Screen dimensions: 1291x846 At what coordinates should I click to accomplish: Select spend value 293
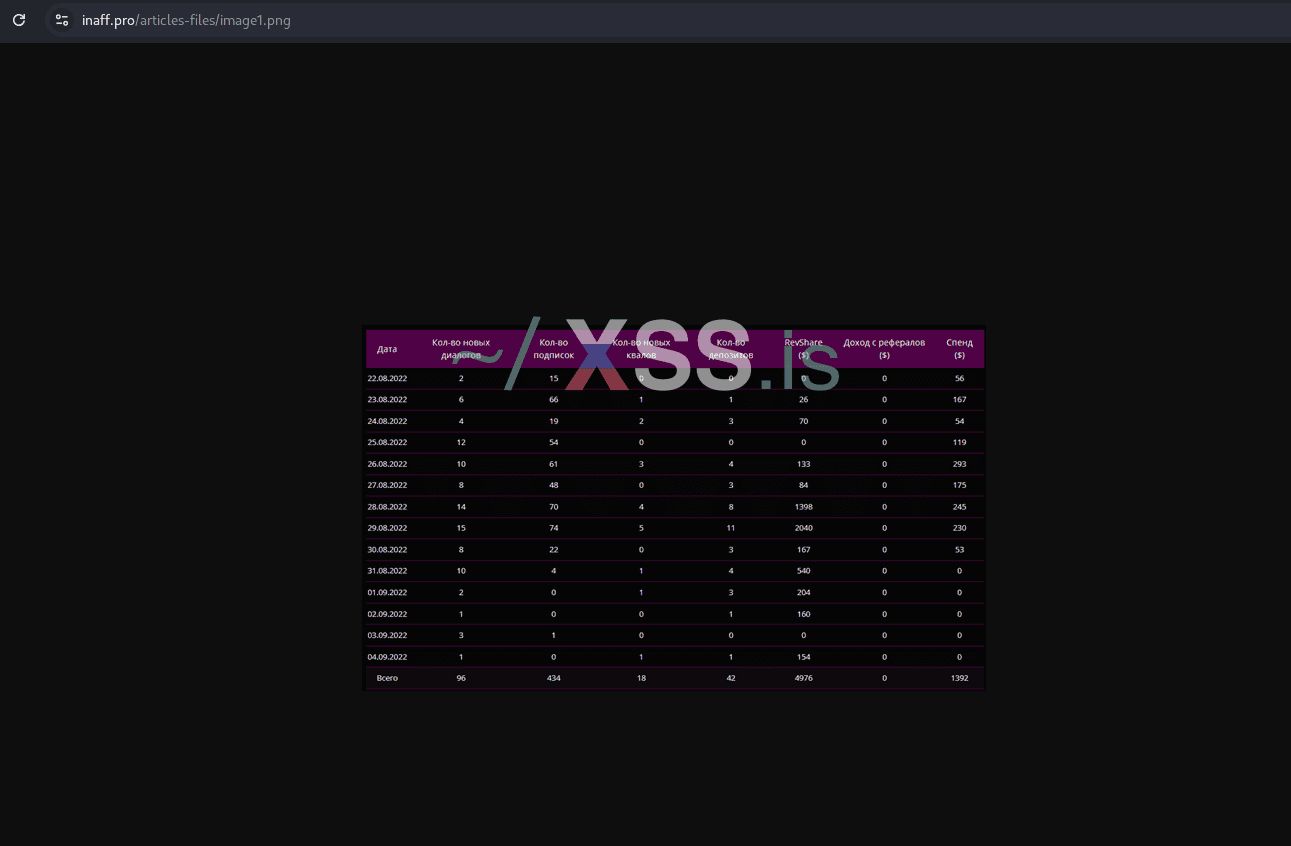pos(959,465)
